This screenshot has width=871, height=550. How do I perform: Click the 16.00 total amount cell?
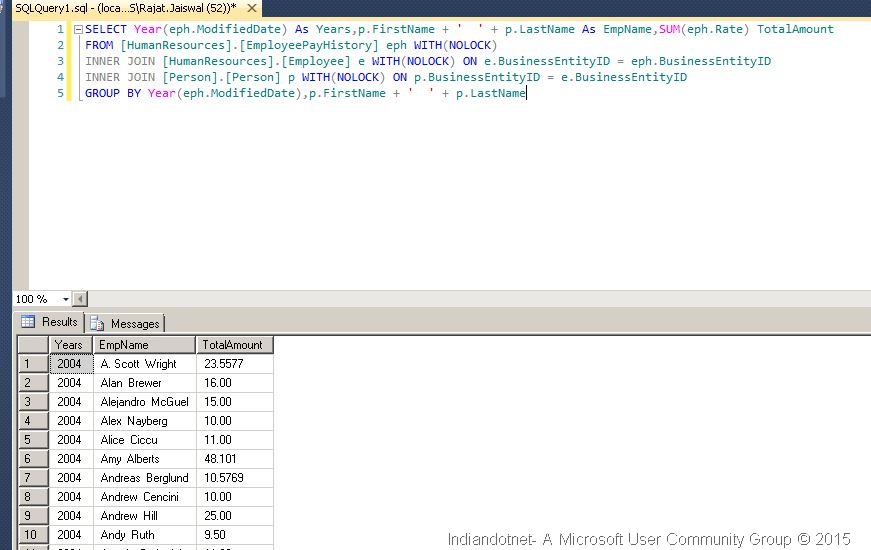coord(234,383)
